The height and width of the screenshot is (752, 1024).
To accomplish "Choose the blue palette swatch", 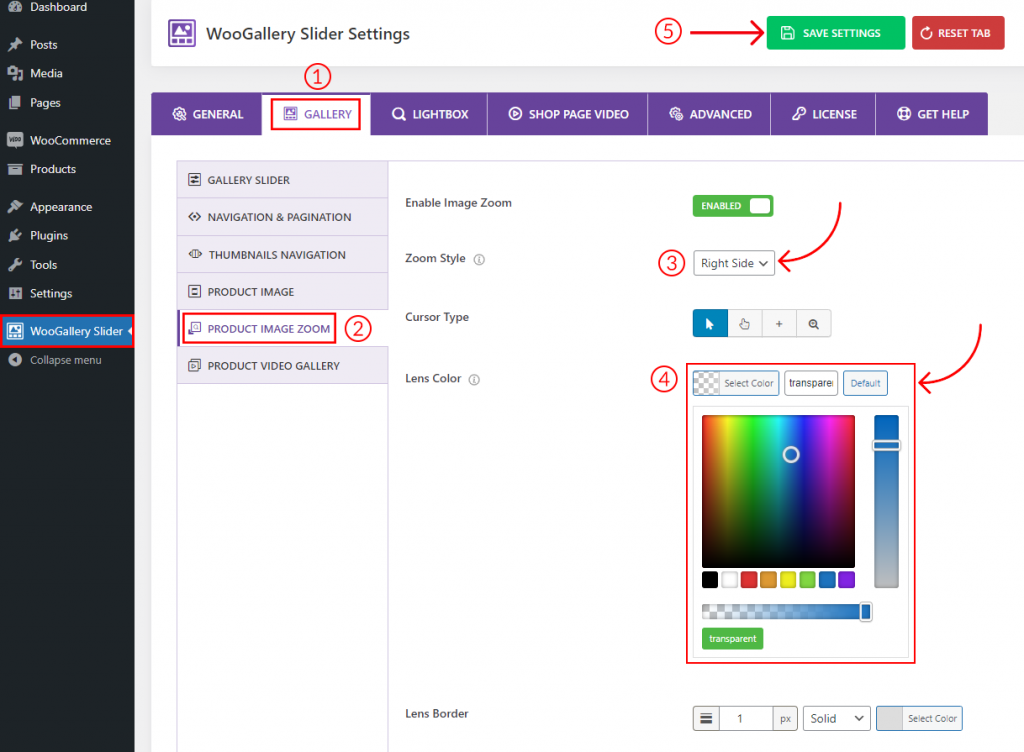I will tap(827, 580).
